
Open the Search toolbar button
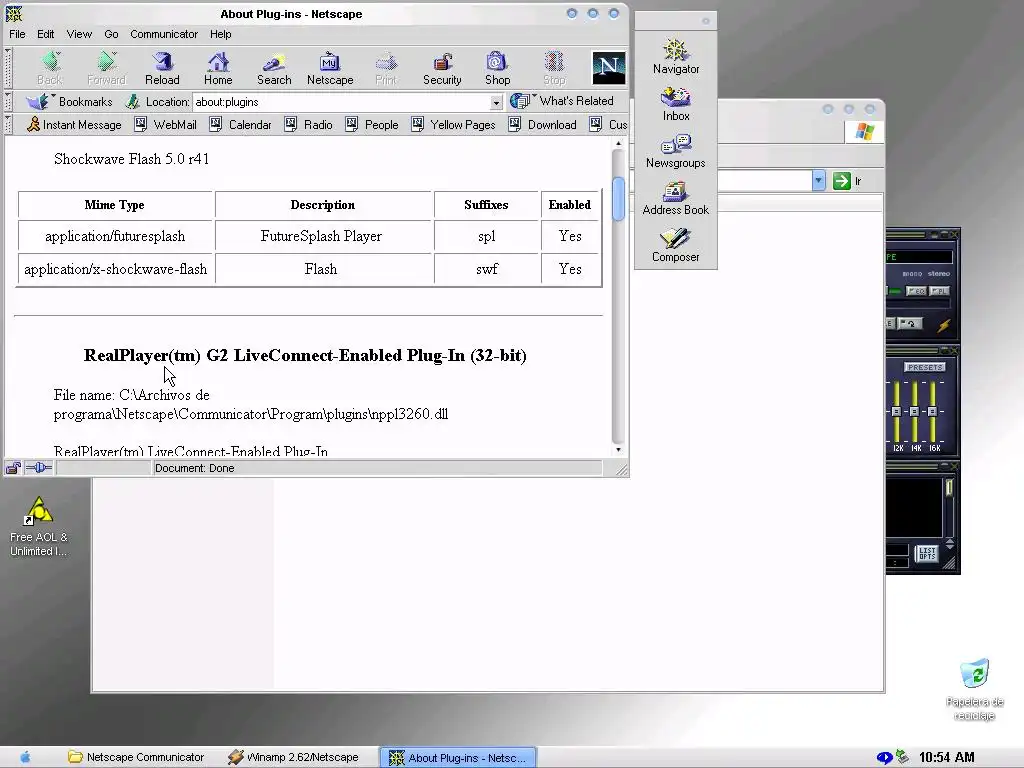point(274,68)
